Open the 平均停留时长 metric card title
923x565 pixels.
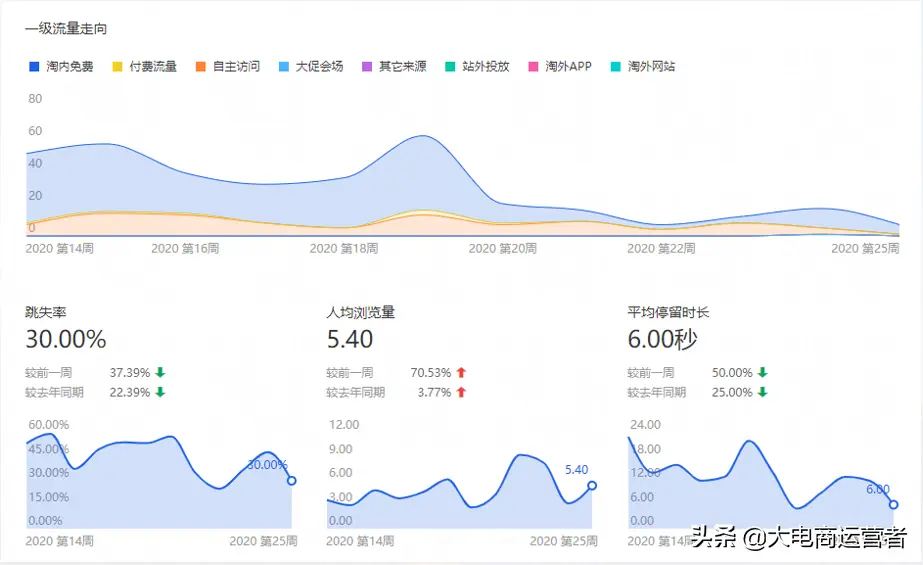pyautogui.click(x=669, y=312)
